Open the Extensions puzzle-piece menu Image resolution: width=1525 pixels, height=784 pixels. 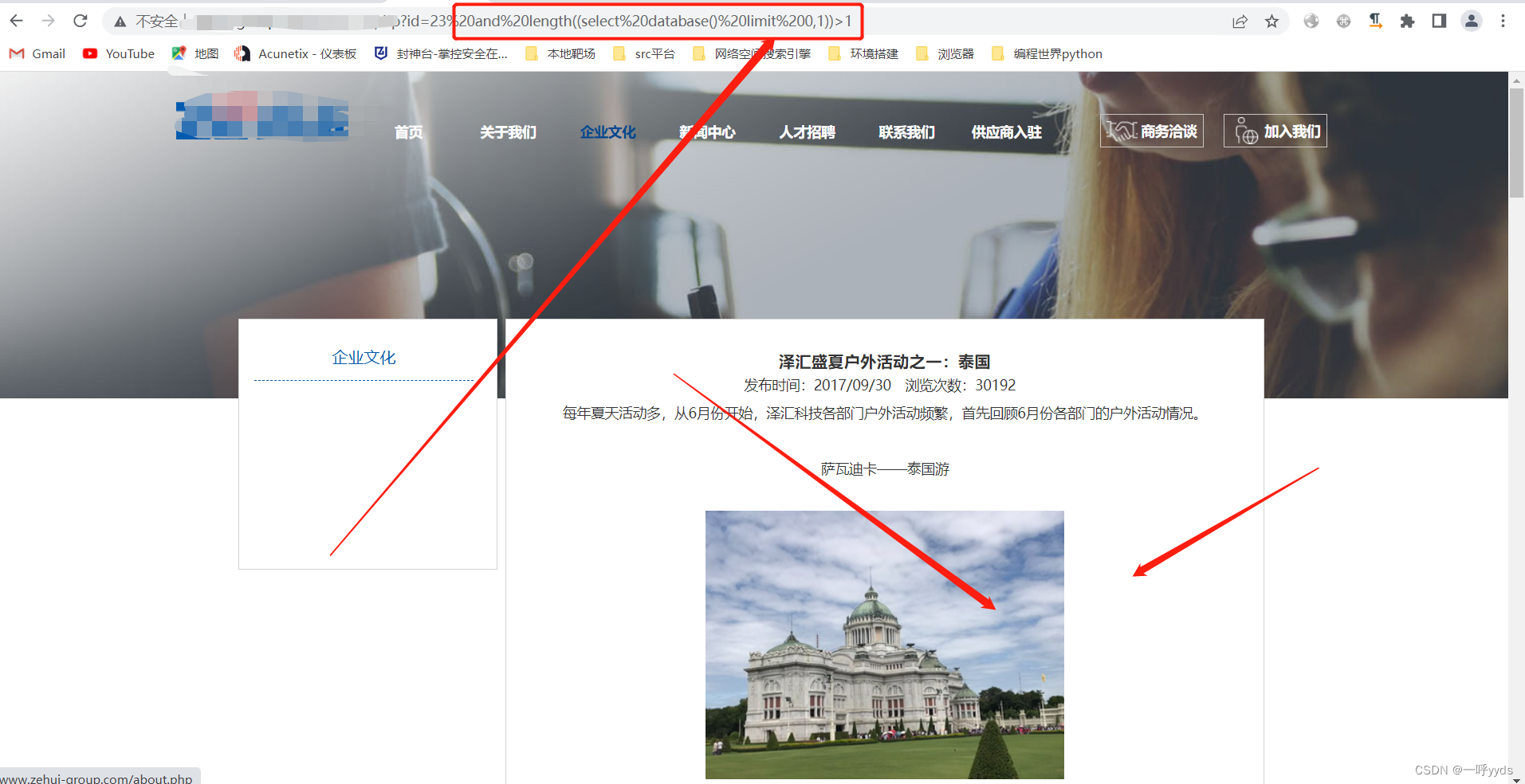pos(1407,22)
